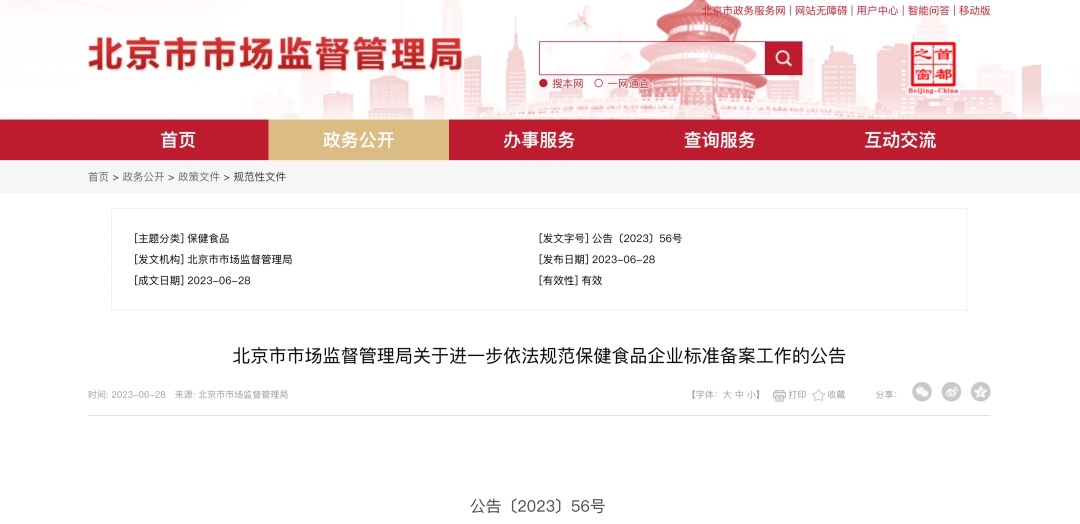Go to the 办事服务 navigation tab

coord(539,140)
